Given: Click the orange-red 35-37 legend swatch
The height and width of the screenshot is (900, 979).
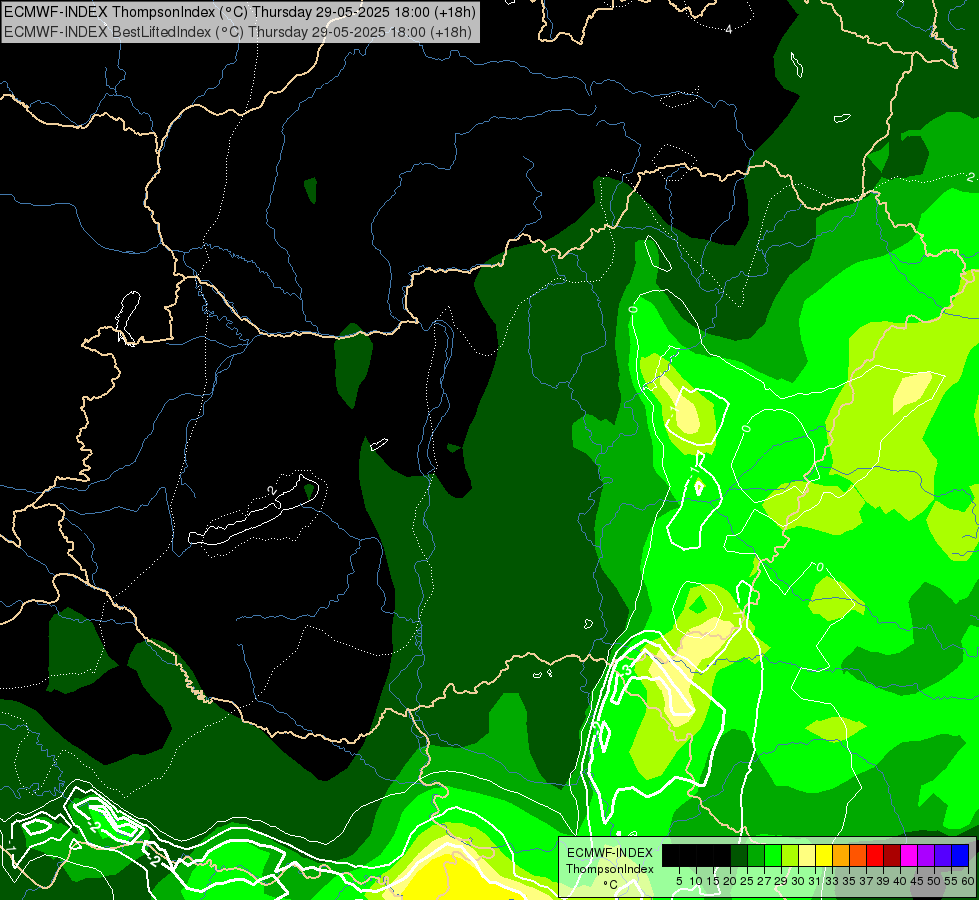Looking at the screenshot, I should 858,855.
